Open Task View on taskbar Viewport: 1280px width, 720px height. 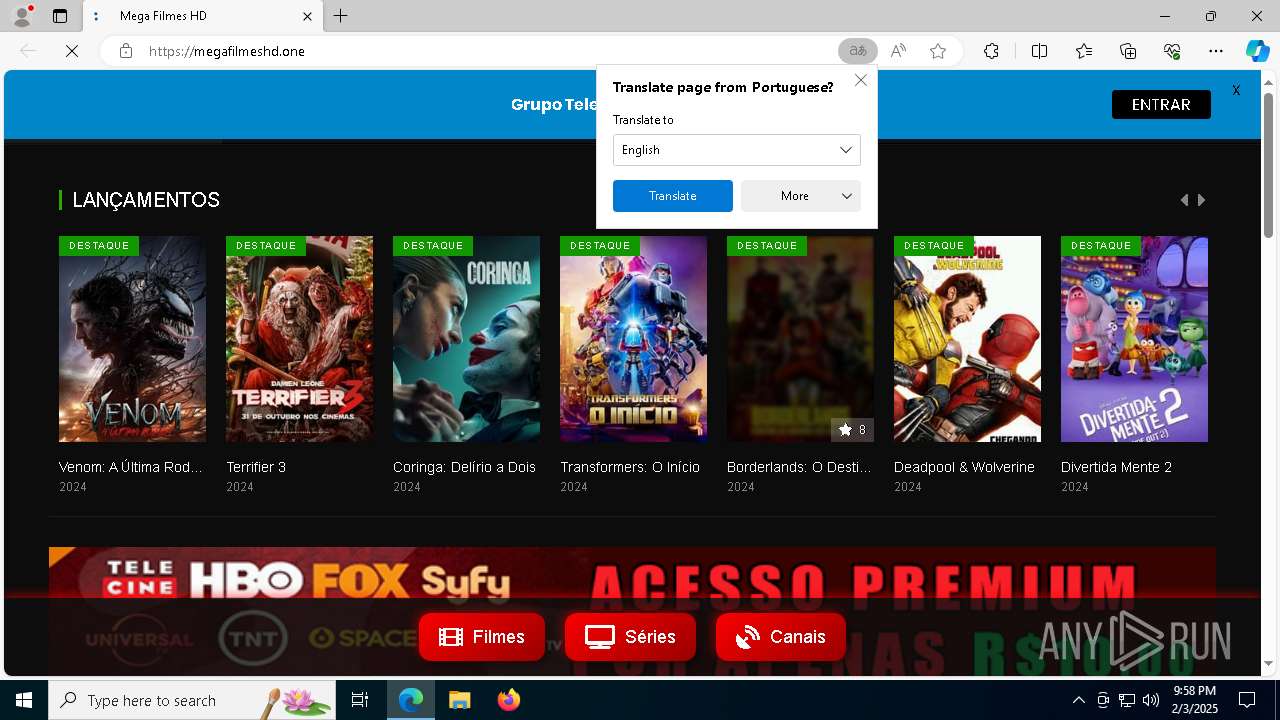click(x=360, y=700)
